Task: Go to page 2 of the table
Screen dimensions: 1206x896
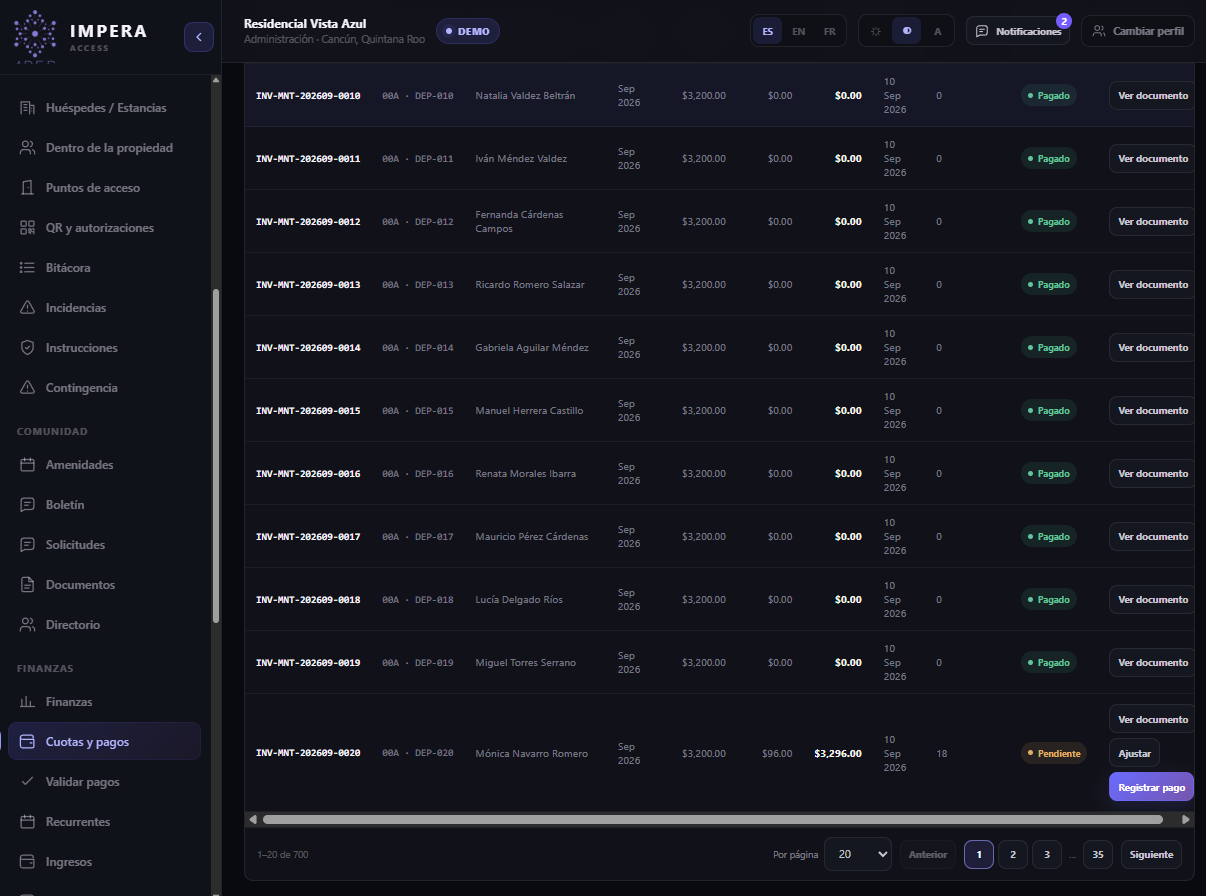Action: click(x=1013, y=855)
